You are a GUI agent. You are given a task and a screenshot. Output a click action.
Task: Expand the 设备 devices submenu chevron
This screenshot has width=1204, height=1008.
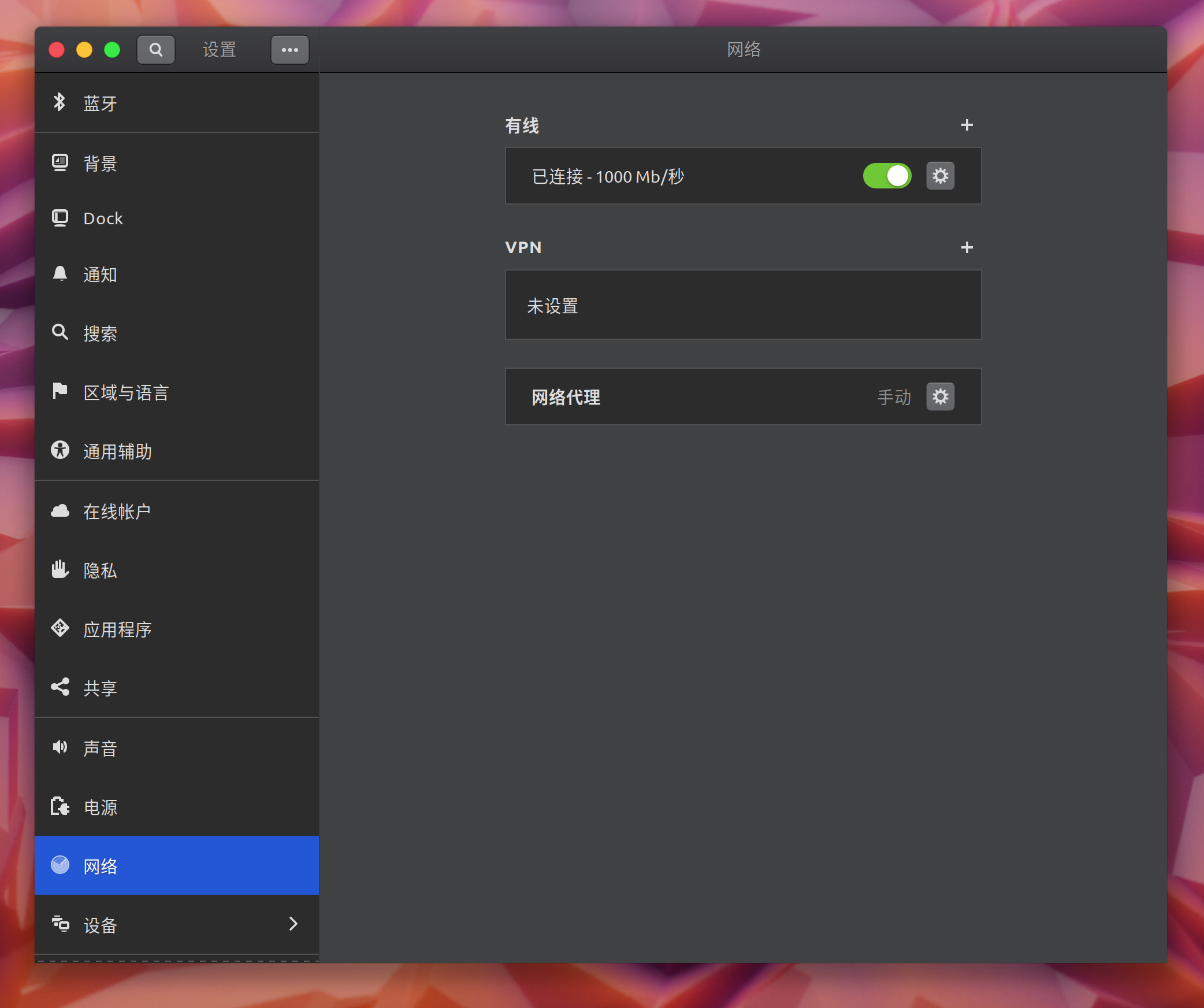[293, 924]
